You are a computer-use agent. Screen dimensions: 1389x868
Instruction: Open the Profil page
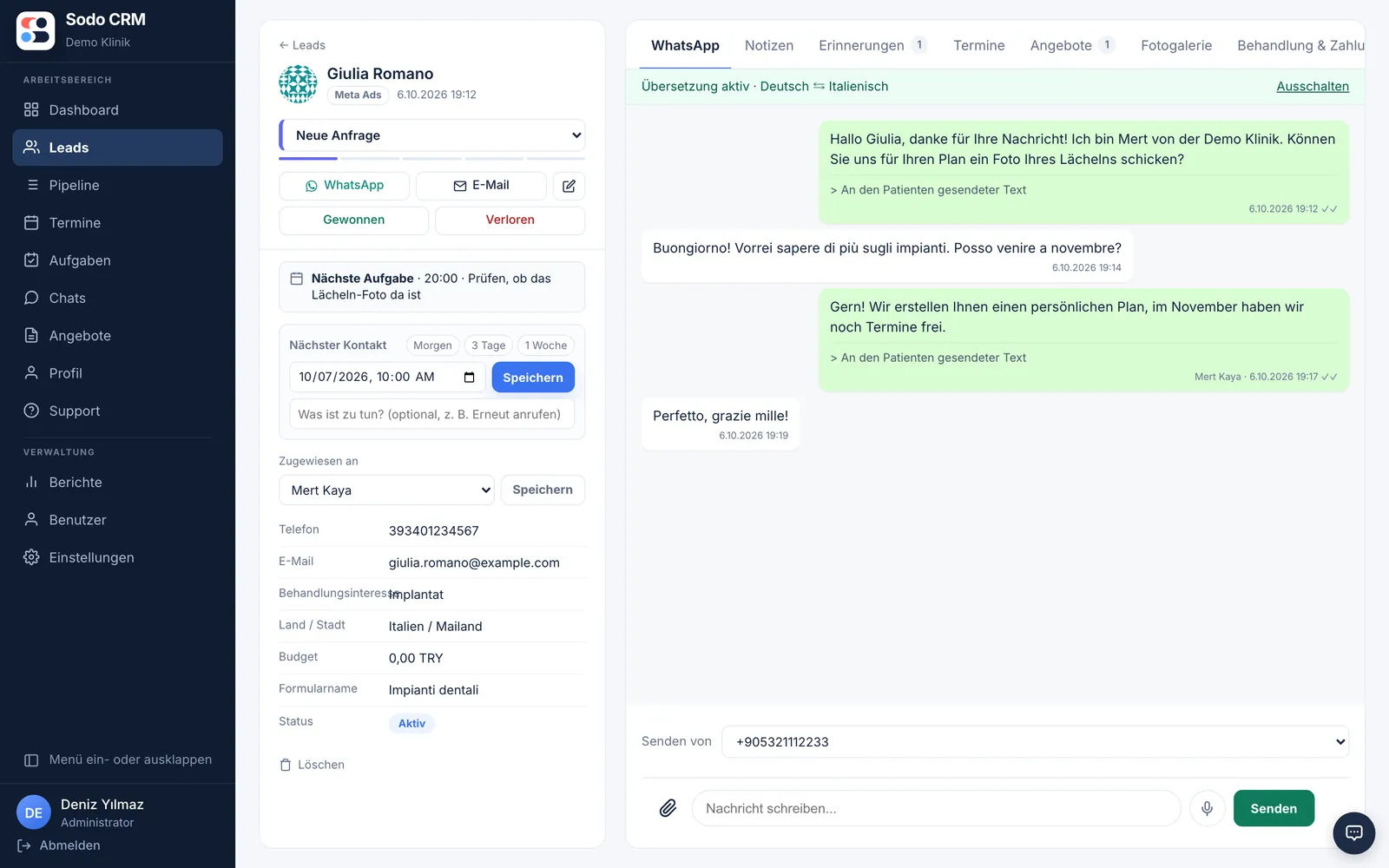click(x=117, y=373)
